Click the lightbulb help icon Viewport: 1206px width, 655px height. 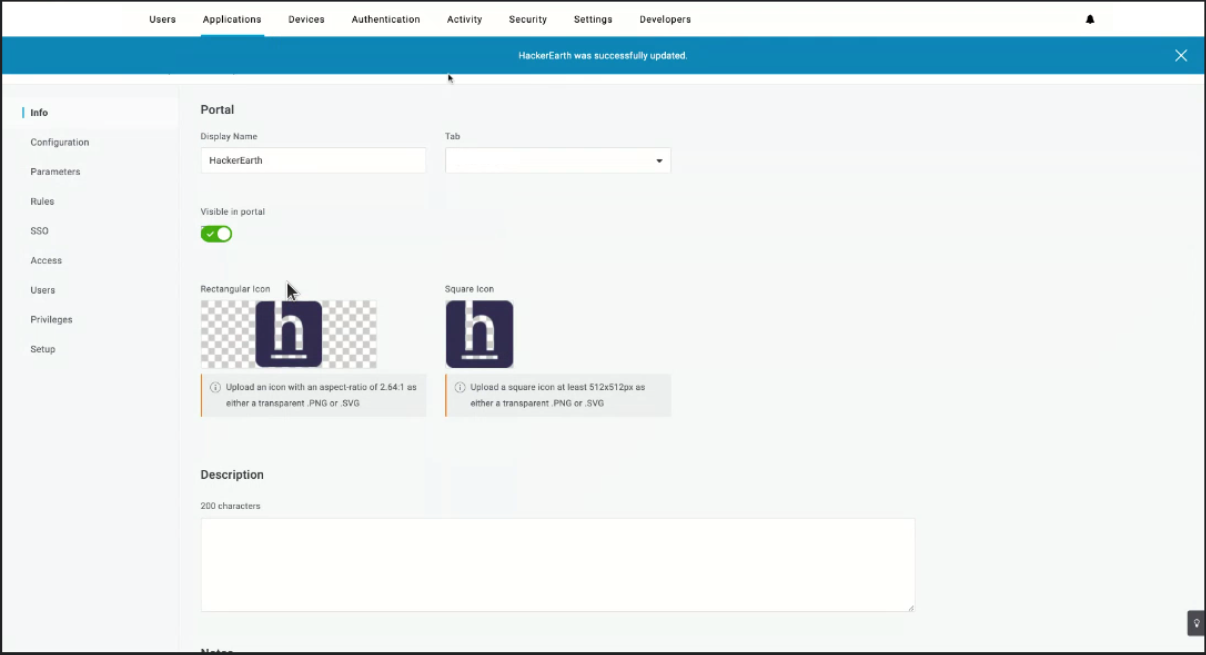click(x=1196, y=623)
